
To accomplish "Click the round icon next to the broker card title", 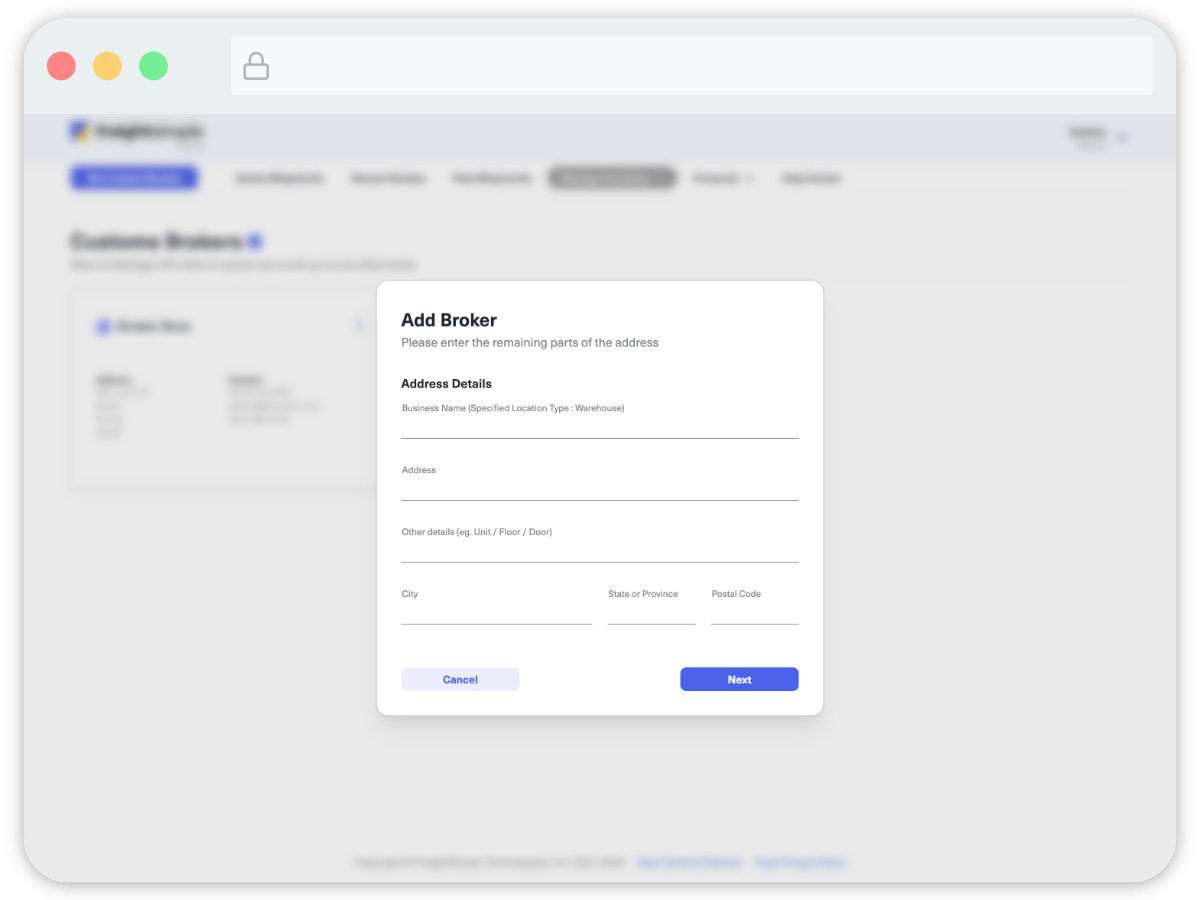I will coord(103,327).
